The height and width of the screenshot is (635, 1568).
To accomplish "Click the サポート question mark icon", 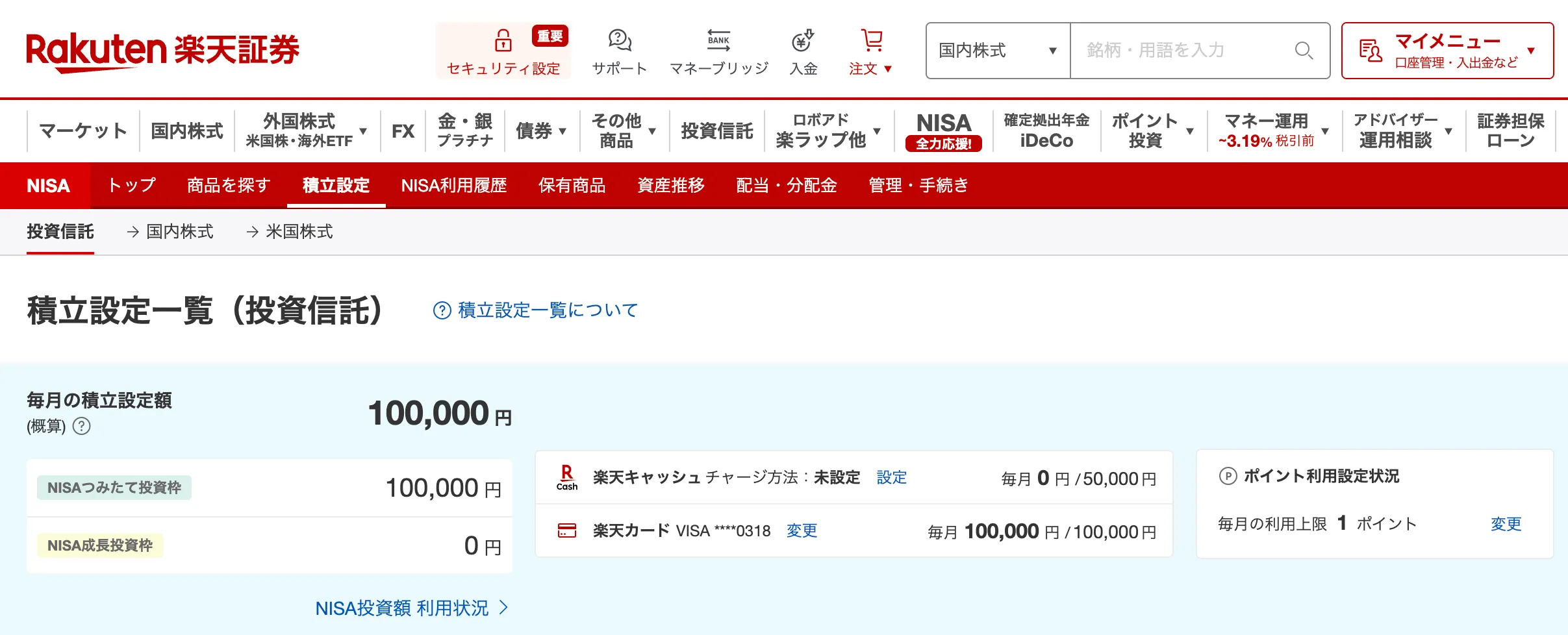I will coord(619,40).
